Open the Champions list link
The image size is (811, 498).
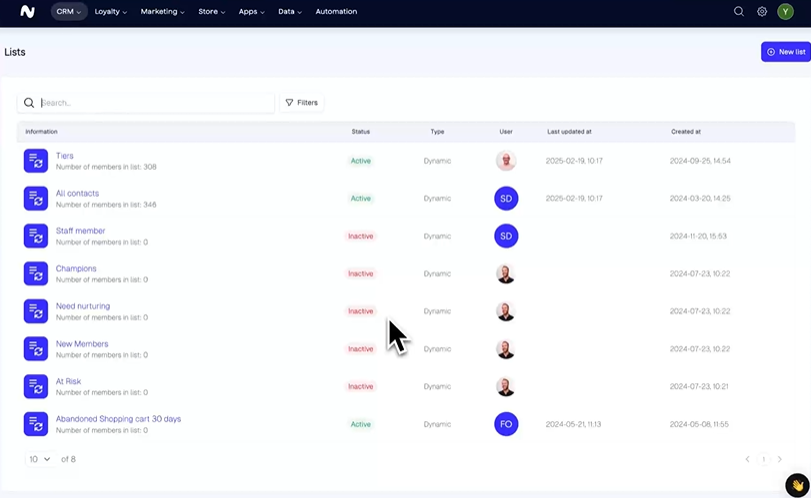click(76, 268)
